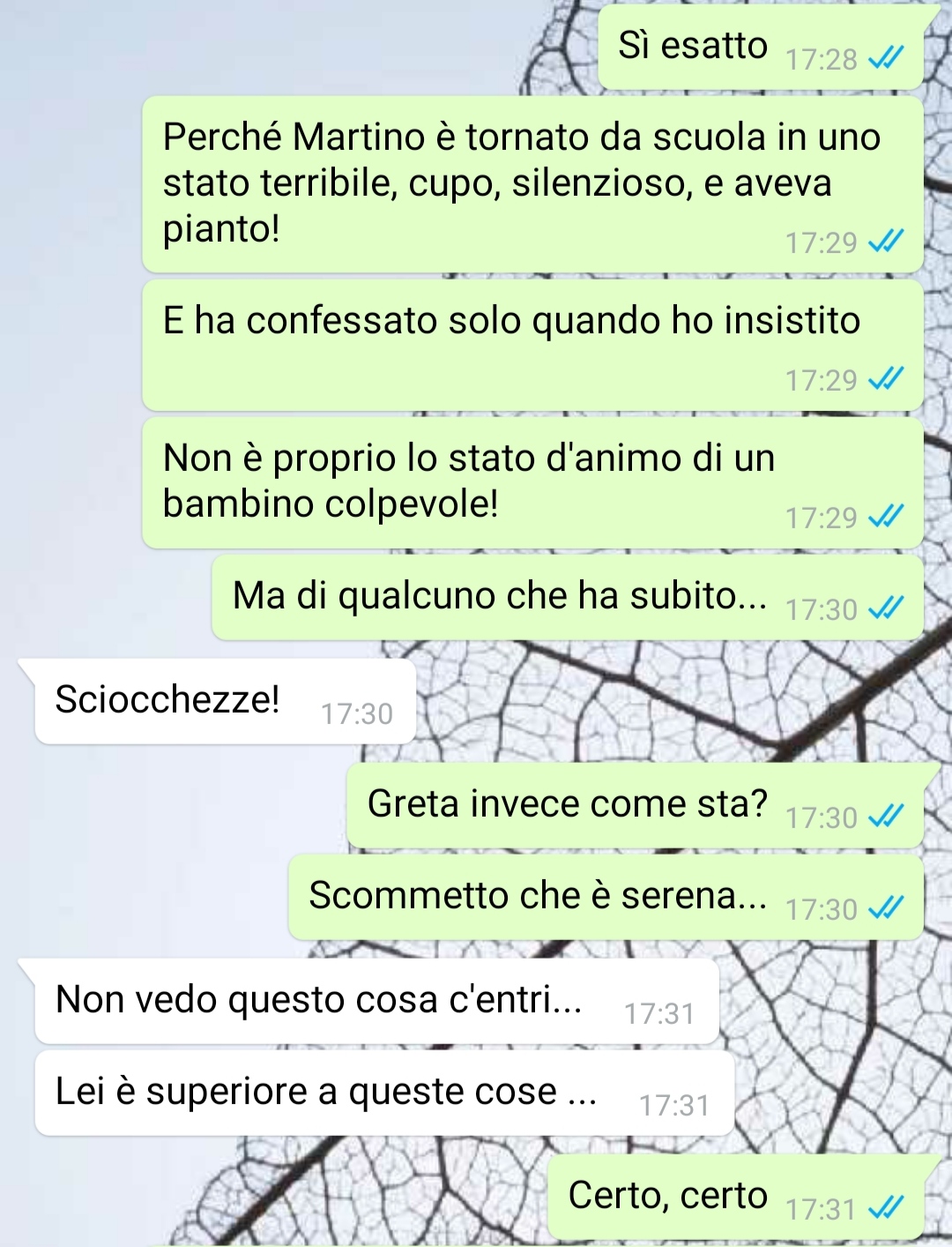Tap the double-check on the 'Perché Martino' message
The width and height of the screenshot is (952, 1247).
886,241
